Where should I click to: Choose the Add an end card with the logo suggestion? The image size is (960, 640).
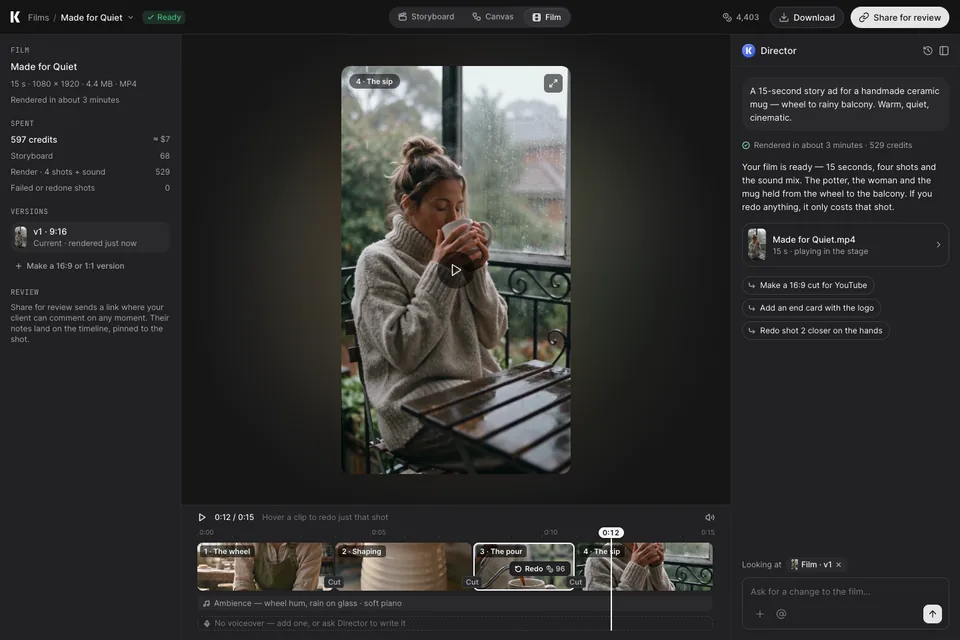pyautogui.click(x=811, y=308)
